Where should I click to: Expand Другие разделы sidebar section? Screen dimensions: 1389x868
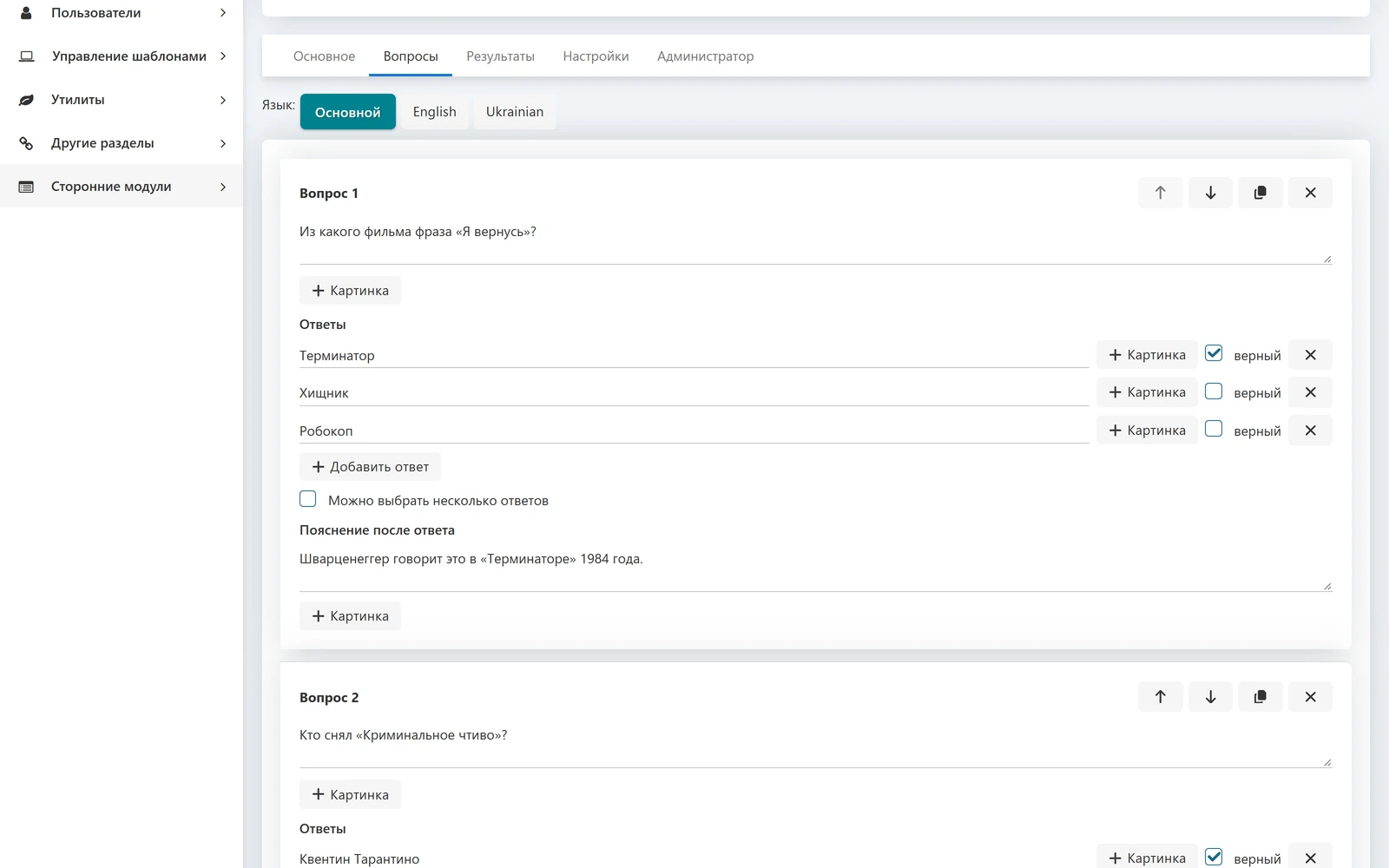pos(223,143)
